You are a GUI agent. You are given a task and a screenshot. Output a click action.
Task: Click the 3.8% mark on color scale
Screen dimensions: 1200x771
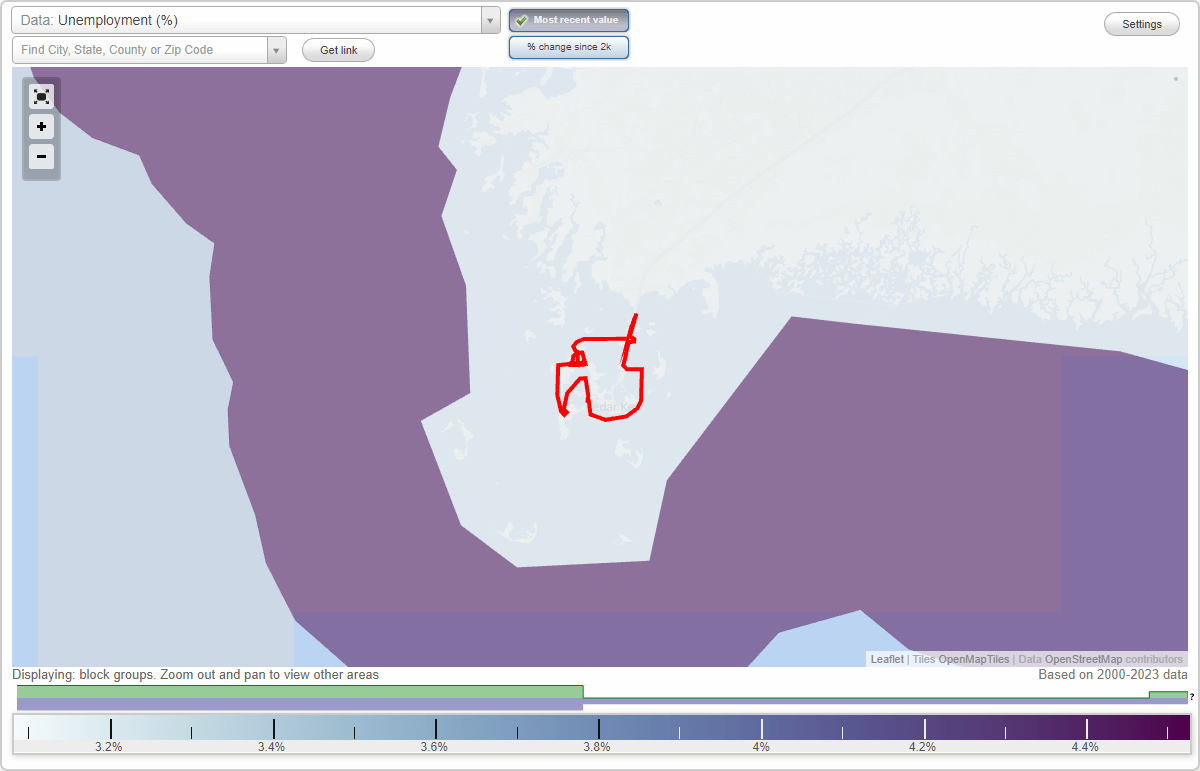click(598, 747)
